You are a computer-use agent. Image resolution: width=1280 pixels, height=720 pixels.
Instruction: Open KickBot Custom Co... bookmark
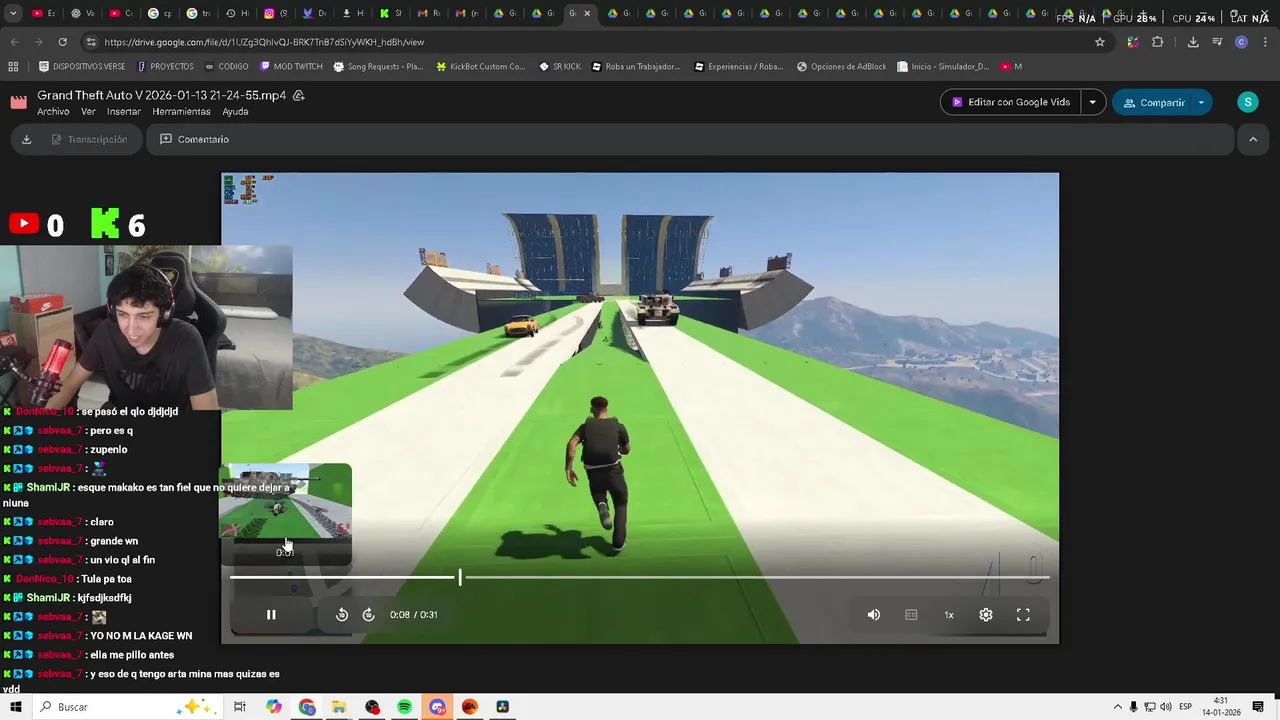(480, 66)
